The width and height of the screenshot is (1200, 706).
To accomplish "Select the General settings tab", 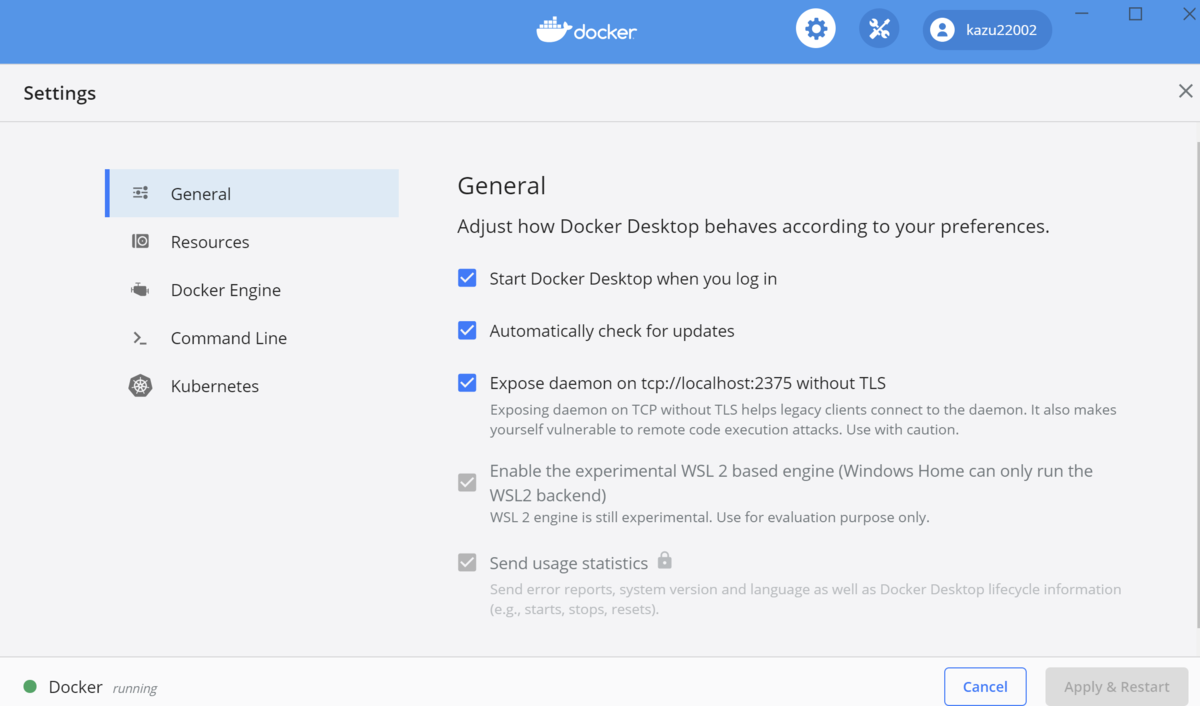I will (x=252, y=193).
